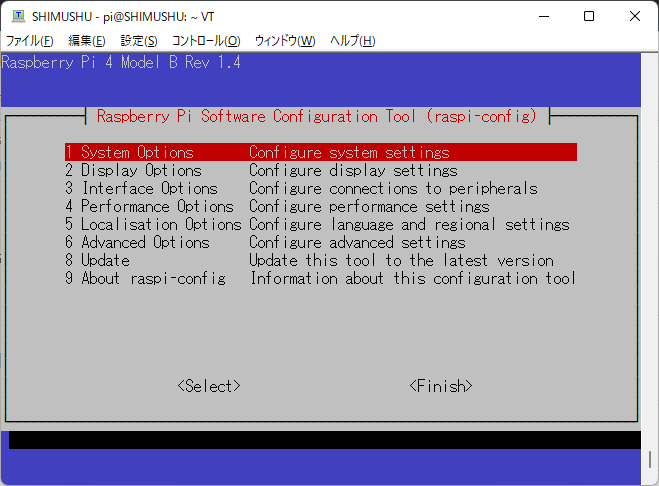
Task: Click 'Update this tool to the latest version'
Action: point(401,261)
